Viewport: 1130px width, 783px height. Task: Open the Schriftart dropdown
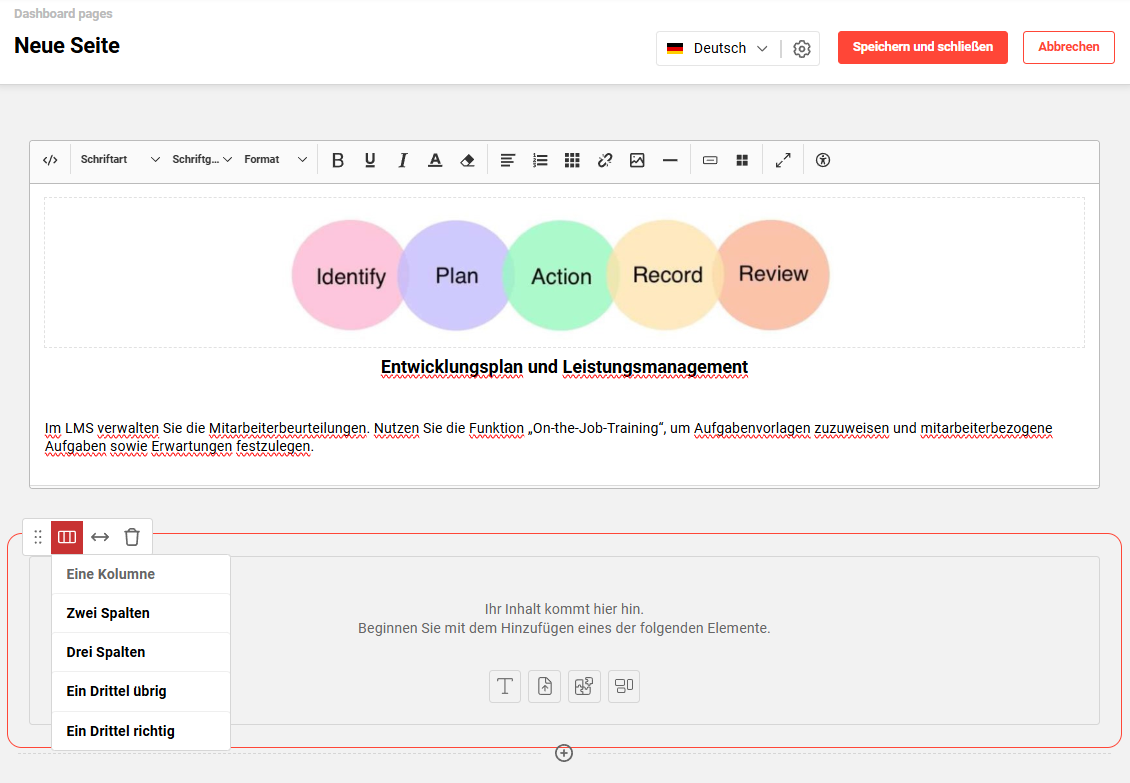(118, 159)
